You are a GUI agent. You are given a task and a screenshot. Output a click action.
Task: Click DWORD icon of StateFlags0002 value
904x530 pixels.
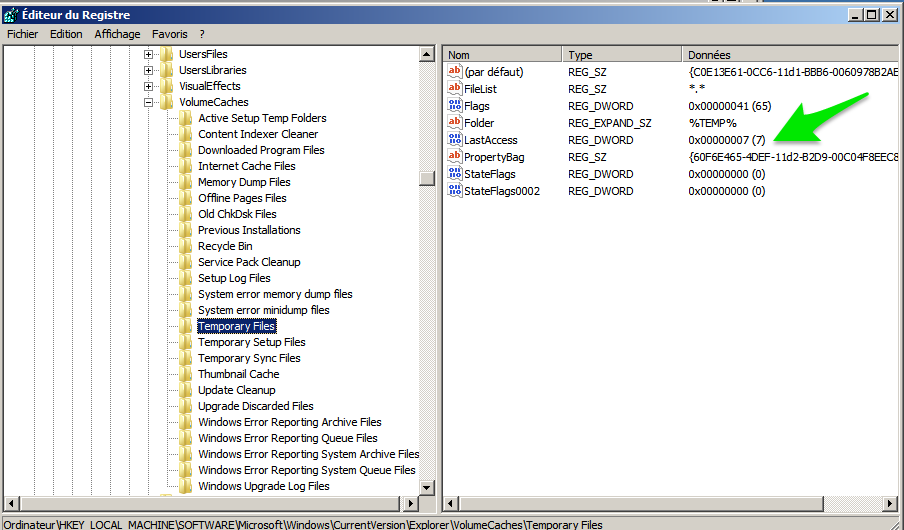coord(455,190)
